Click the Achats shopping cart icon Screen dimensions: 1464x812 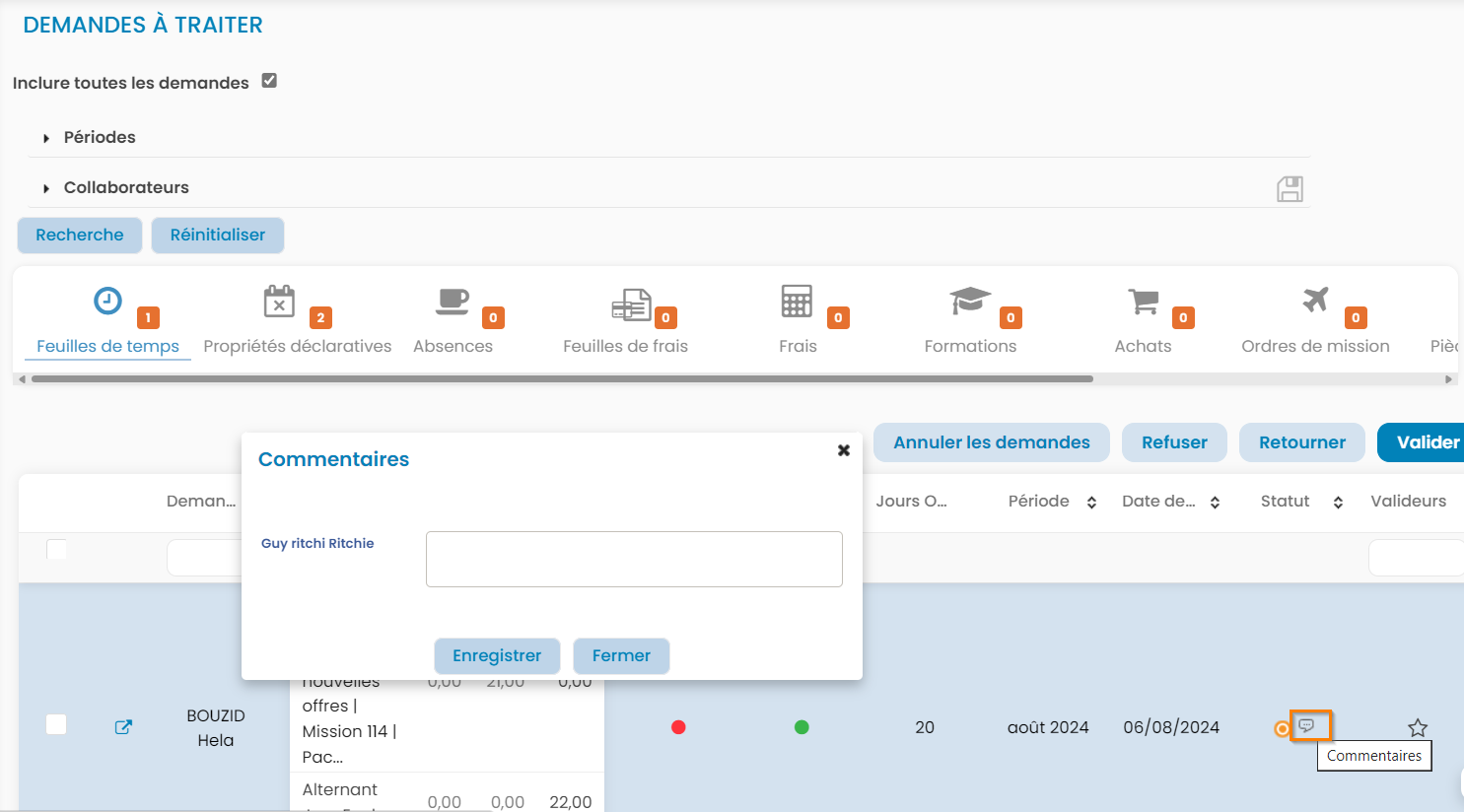1143,302
